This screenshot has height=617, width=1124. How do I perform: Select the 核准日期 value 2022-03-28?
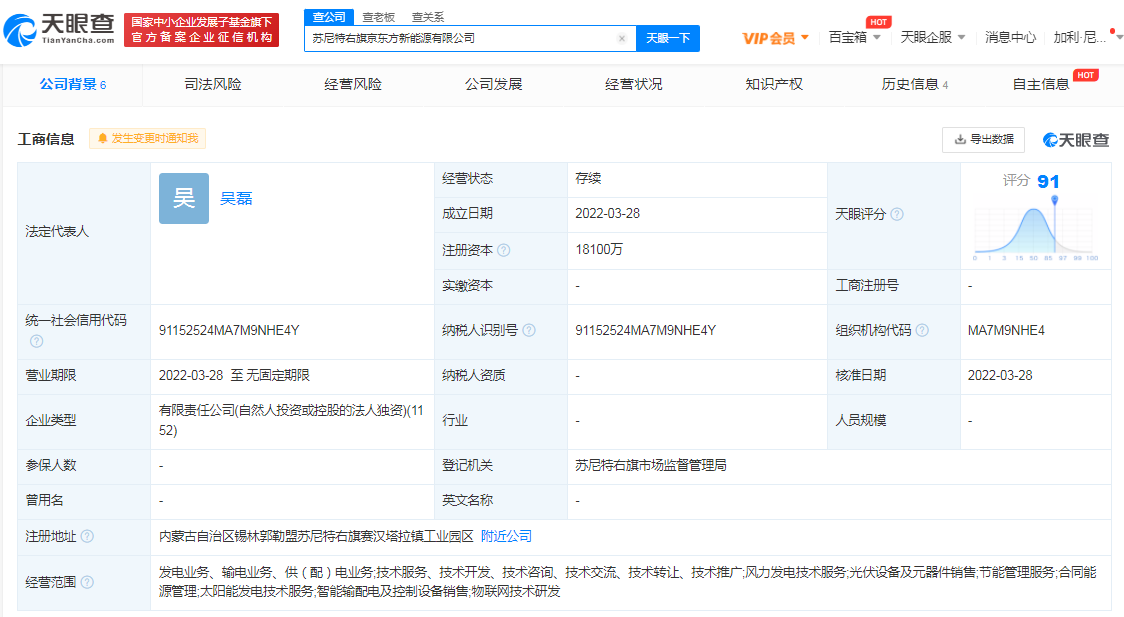(1000, 376)
